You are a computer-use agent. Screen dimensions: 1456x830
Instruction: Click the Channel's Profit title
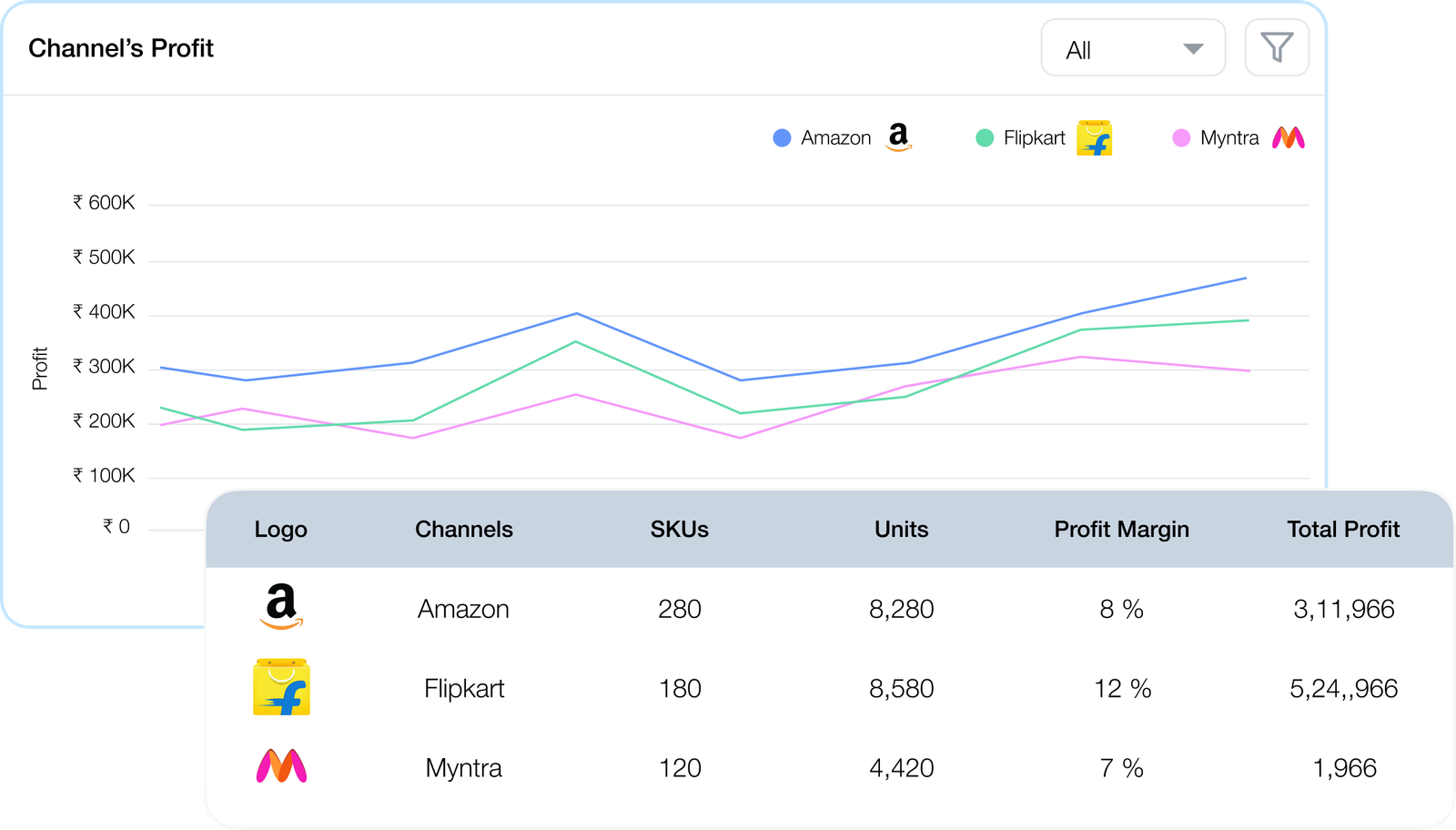pyautogui.click(x=121, y=48)
